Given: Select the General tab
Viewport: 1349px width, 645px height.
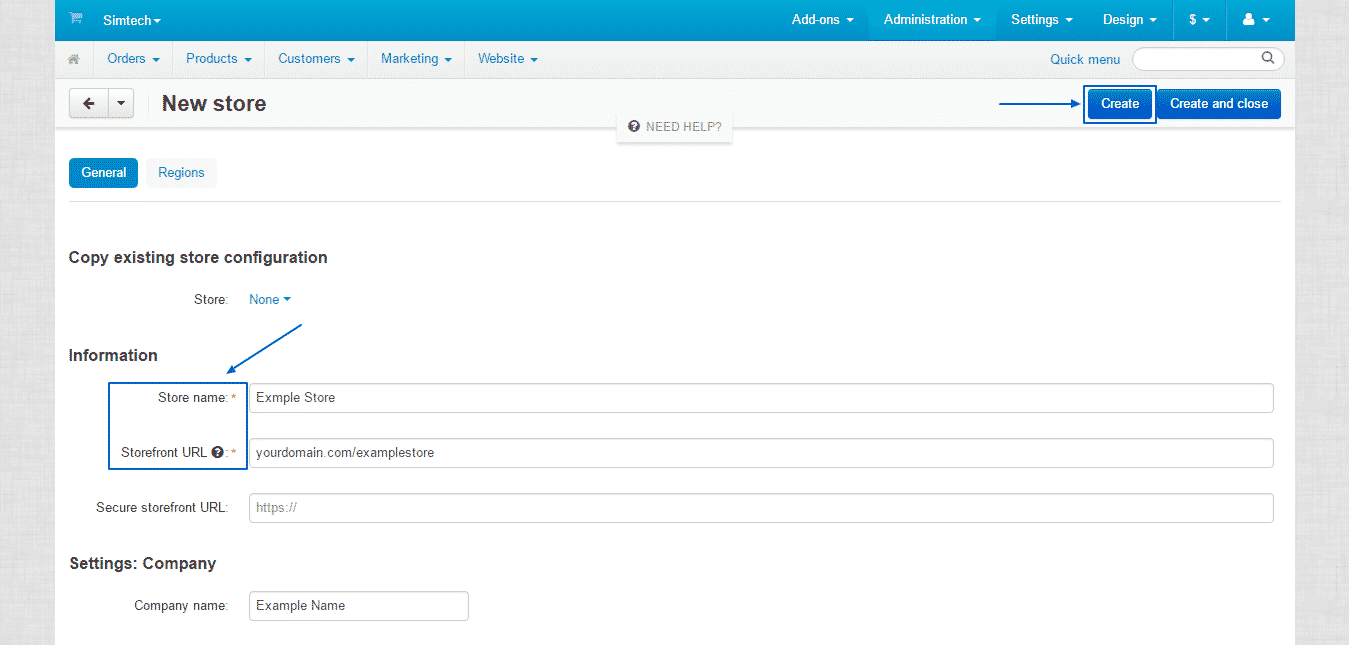Looking at the screenshot, I should pyautogui.click(x=103, y=173).
